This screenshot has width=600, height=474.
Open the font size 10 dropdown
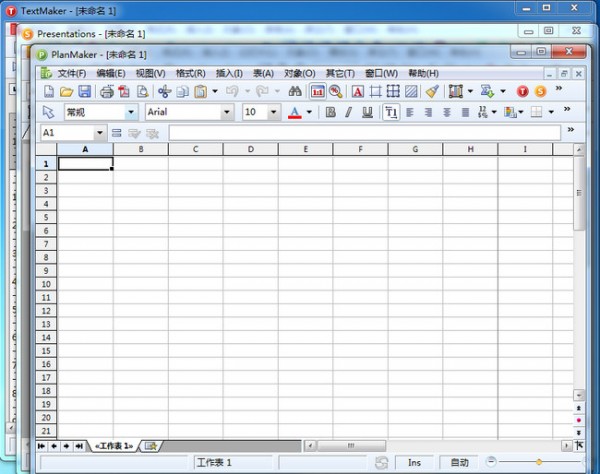[x=274, y=112]
